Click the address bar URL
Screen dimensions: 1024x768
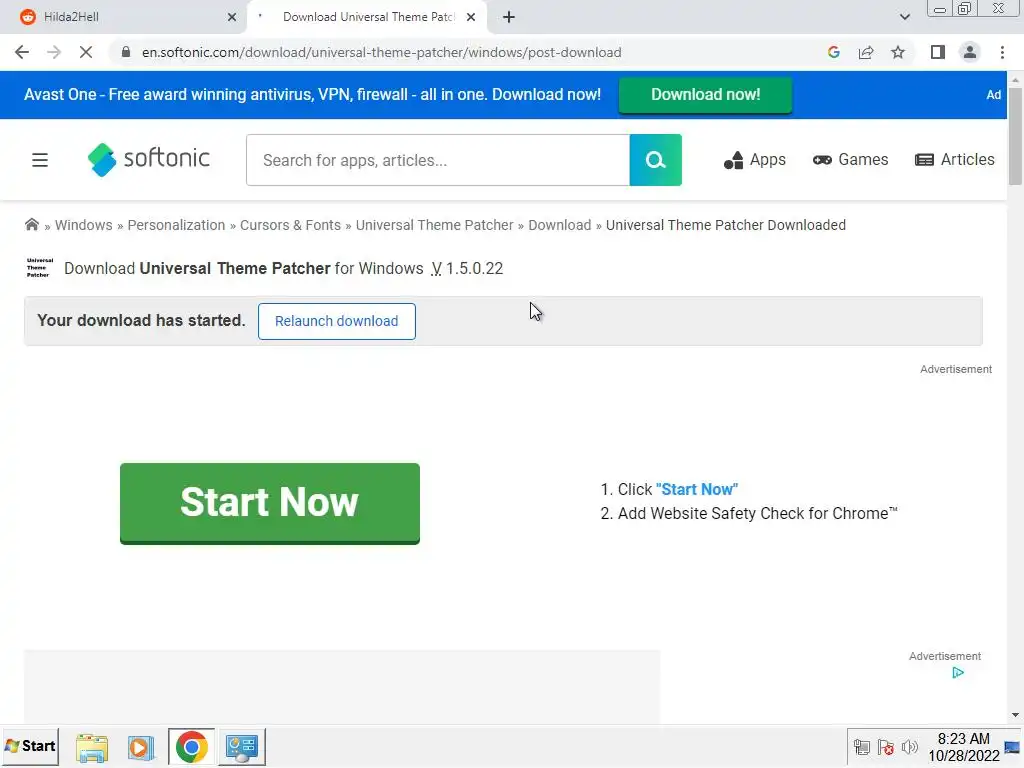381,52
